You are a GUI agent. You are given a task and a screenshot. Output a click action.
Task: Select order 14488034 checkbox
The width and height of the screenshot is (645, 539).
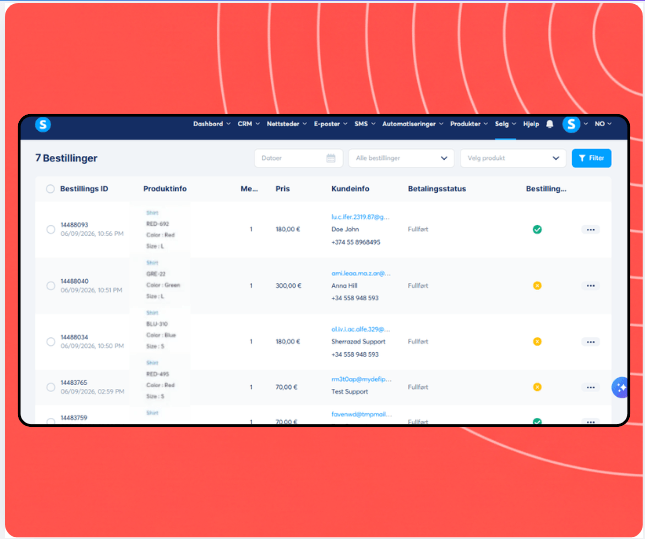(x=51, y=342)
